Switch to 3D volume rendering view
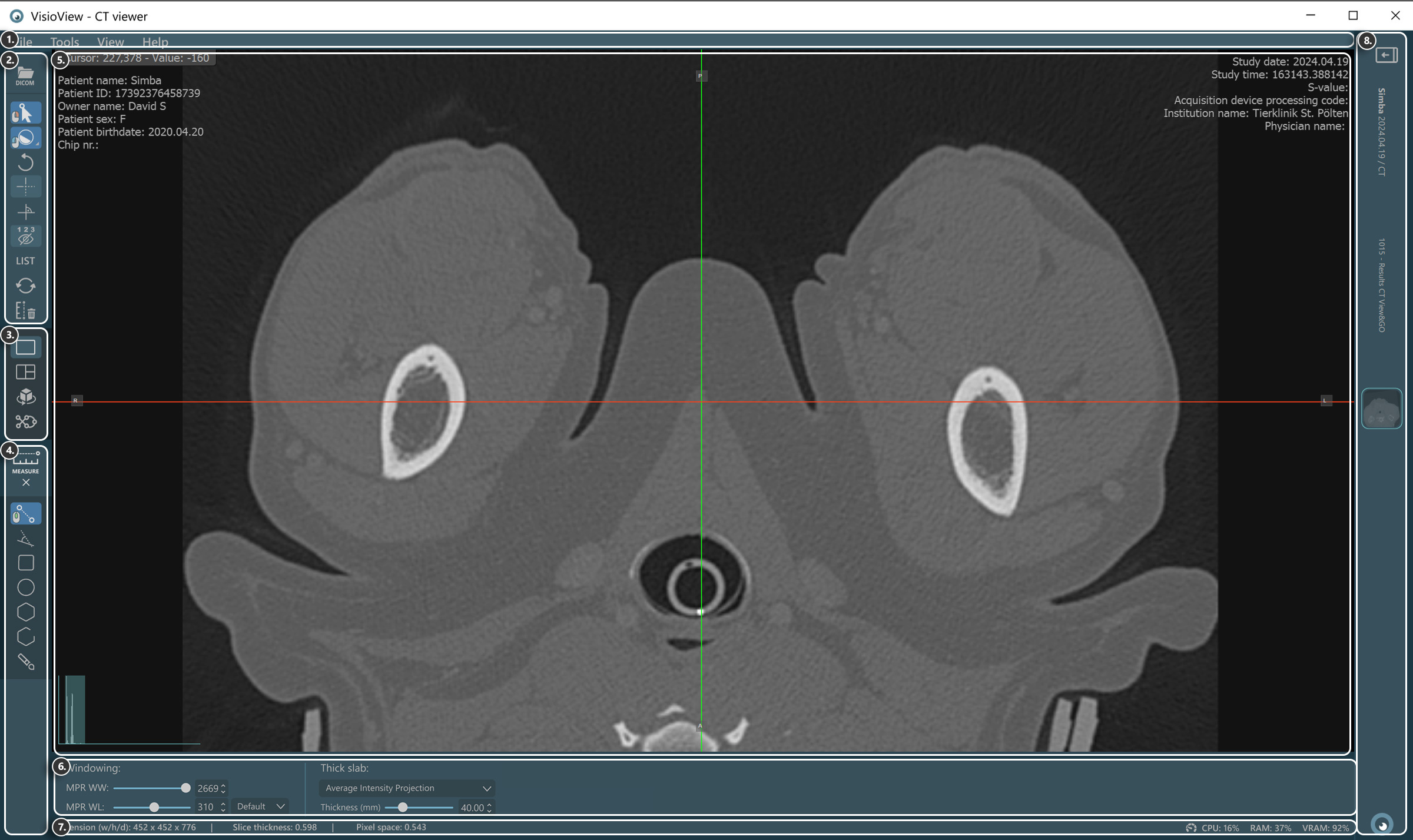 tap(25, 397)
